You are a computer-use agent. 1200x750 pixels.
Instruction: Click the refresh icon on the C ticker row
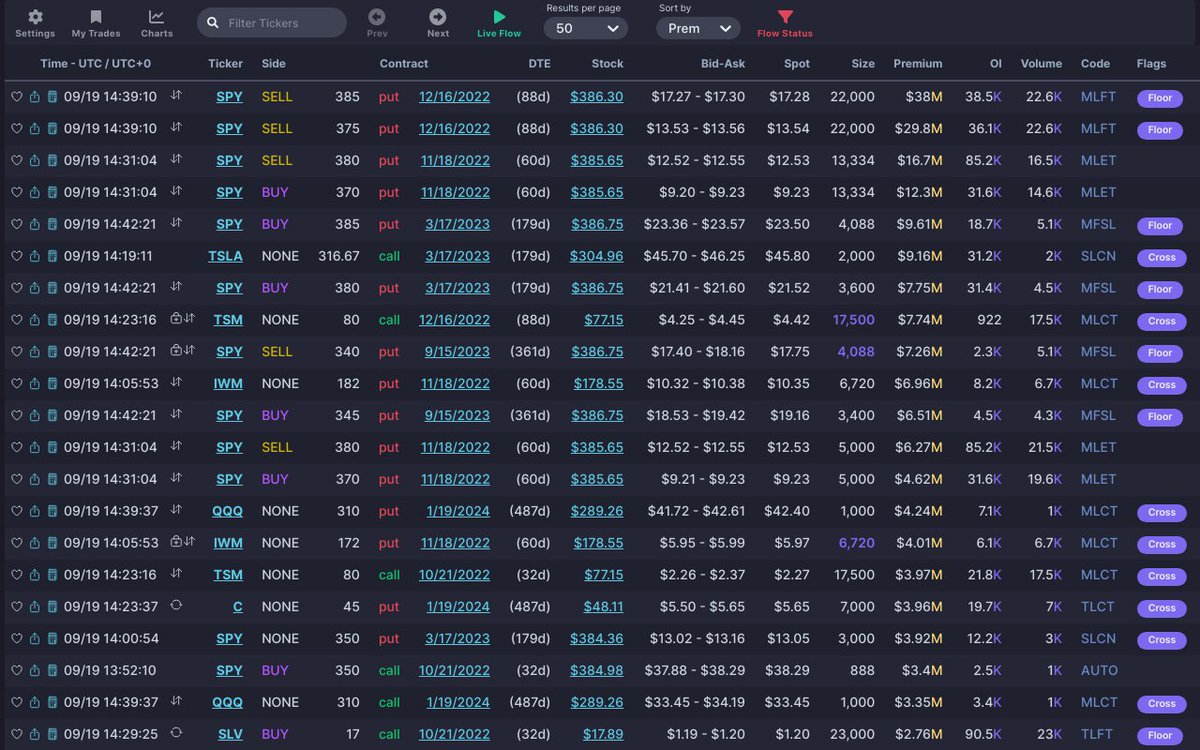[x=176, y=607]
